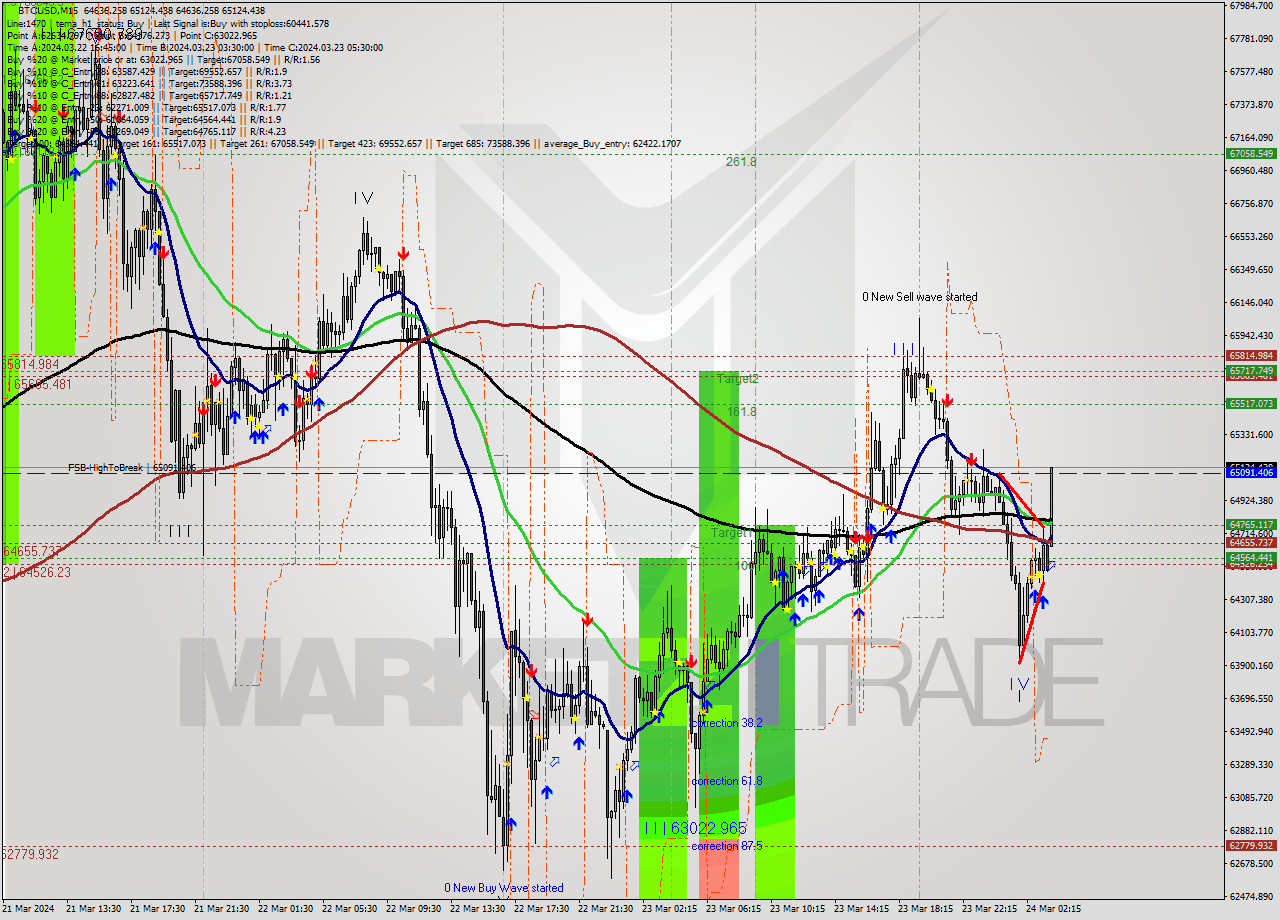
Task: Select the 'I I I 63022.965' wave label
Action: 695,828
